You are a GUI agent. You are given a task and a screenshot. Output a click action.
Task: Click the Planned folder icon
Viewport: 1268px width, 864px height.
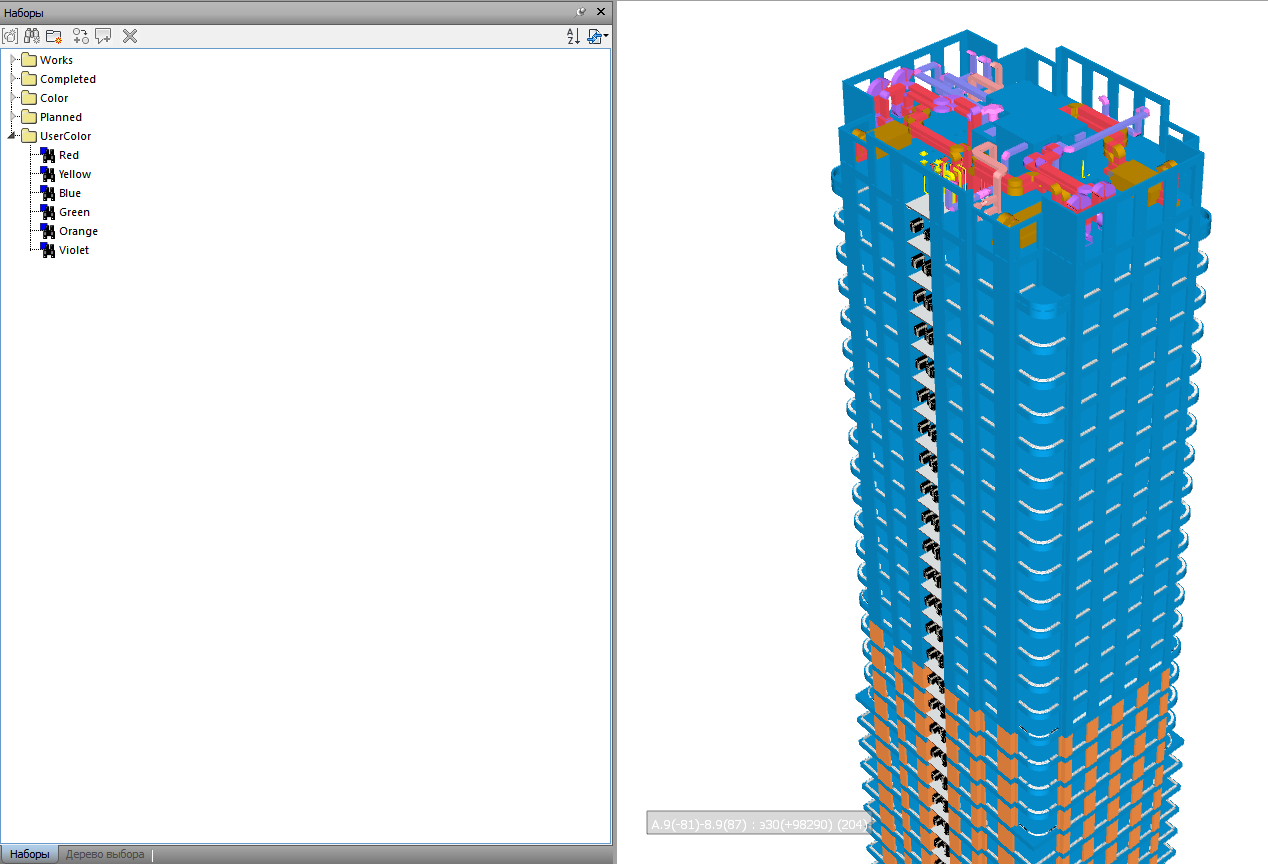(29, 117)
